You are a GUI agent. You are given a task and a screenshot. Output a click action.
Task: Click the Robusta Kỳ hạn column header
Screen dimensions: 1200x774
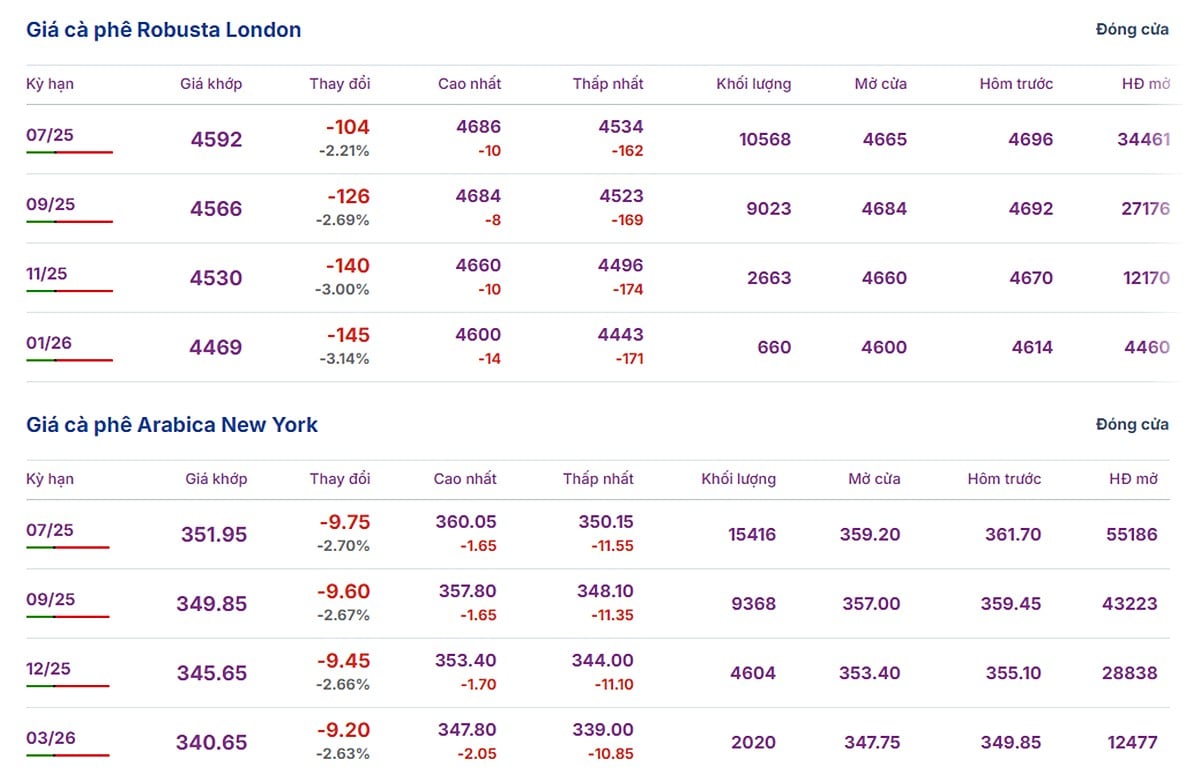pos(50,84)
